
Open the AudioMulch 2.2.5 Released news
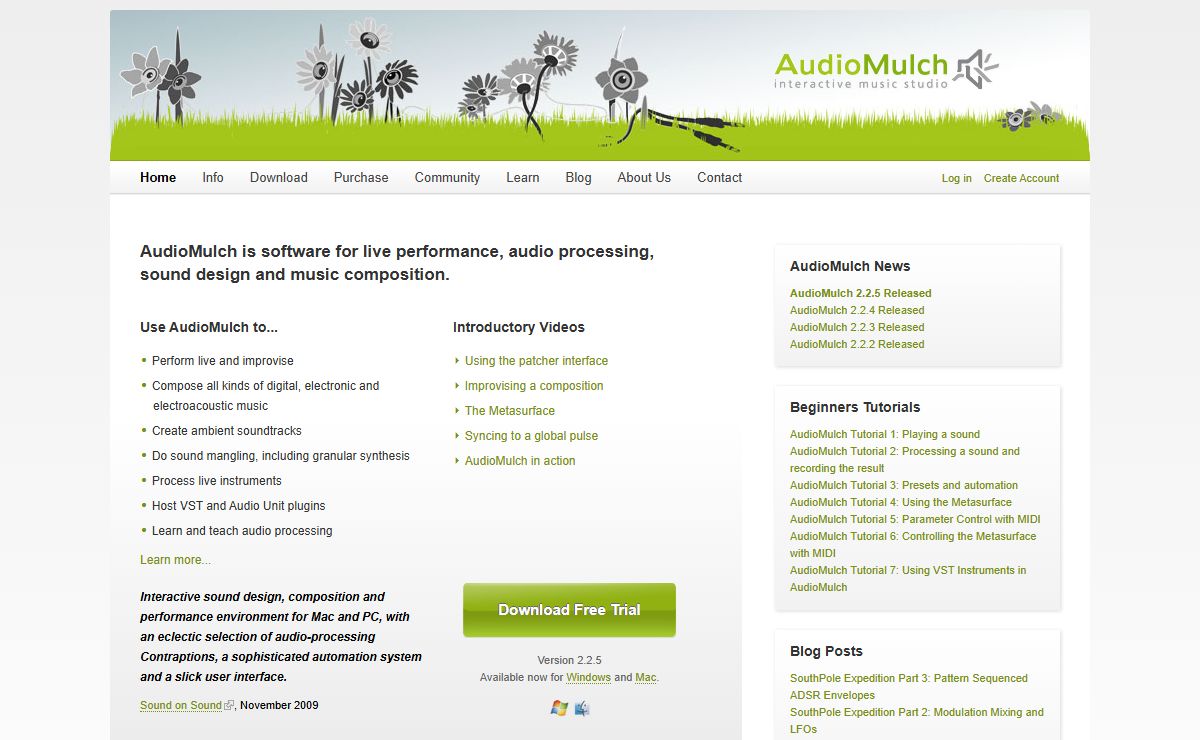click(x=861, y=293)
